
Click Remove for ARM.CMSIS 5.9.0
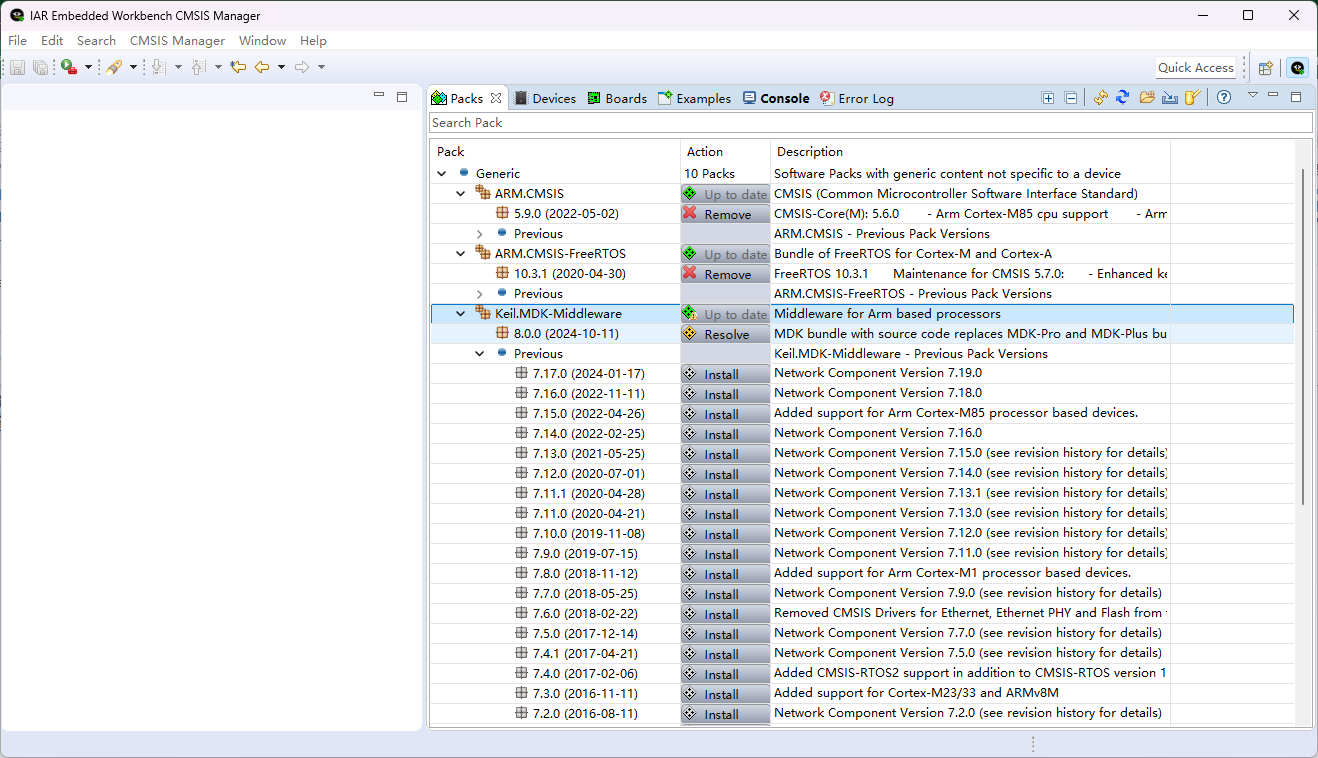pos(725,214)
